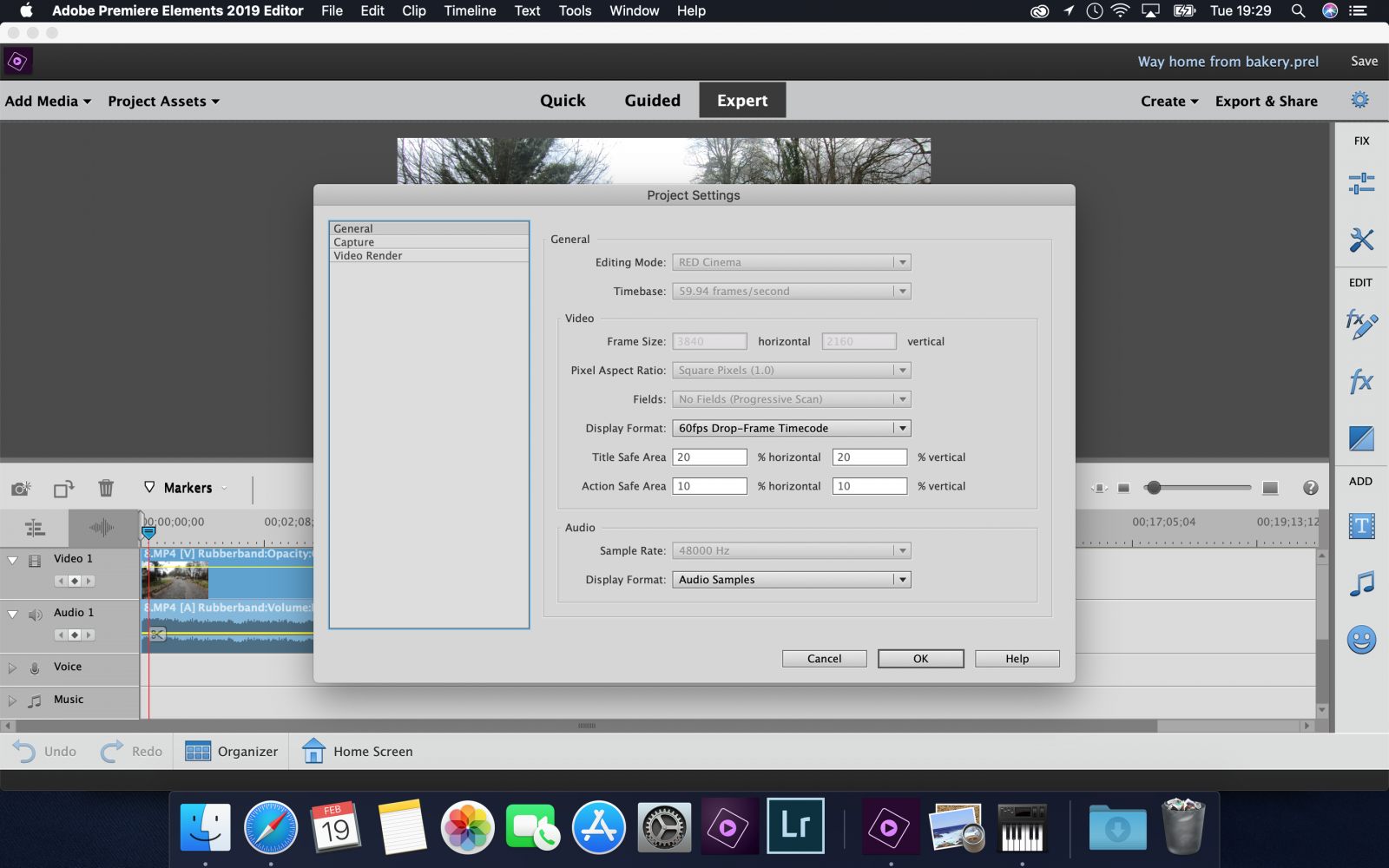This screenshot has width=1389, height=868.
Task: Open the Audio Samples display format dropdown
Action: coord(792,579)
